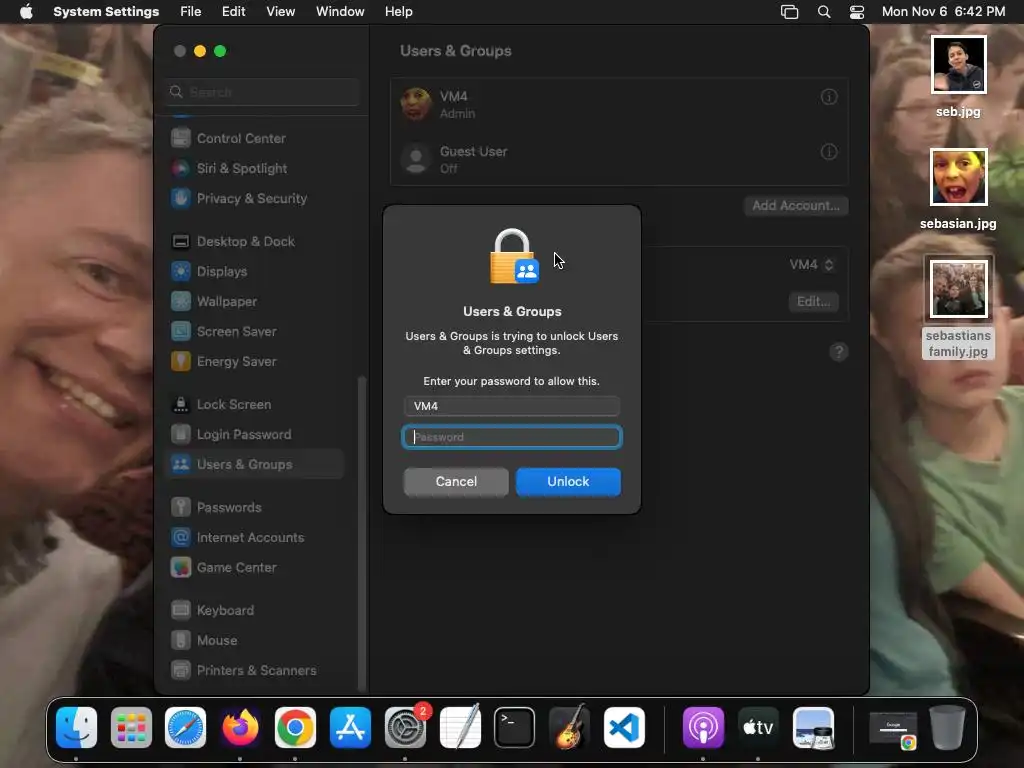The width and height of the screenshot is (1024, 768).
Task: Click the VM4 user avatar
Action: tap(416, 104)
